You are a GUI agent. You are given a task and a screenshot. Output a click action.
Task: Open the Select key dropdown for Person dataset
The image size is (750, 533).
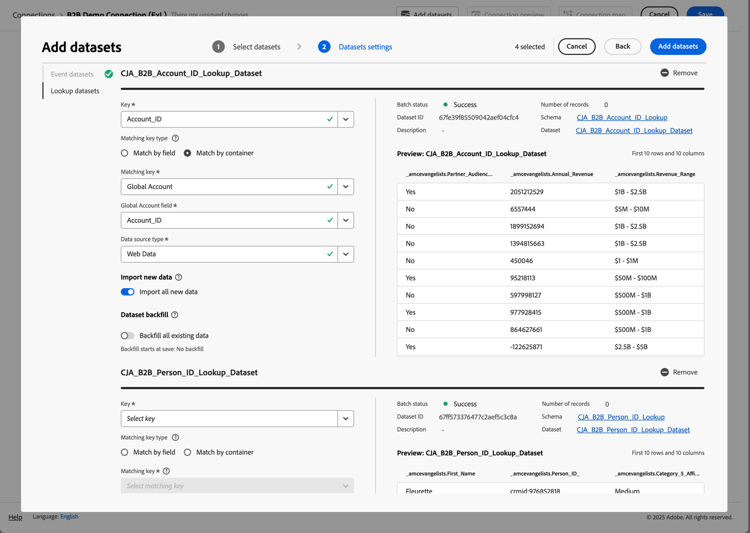coord(345,419)
